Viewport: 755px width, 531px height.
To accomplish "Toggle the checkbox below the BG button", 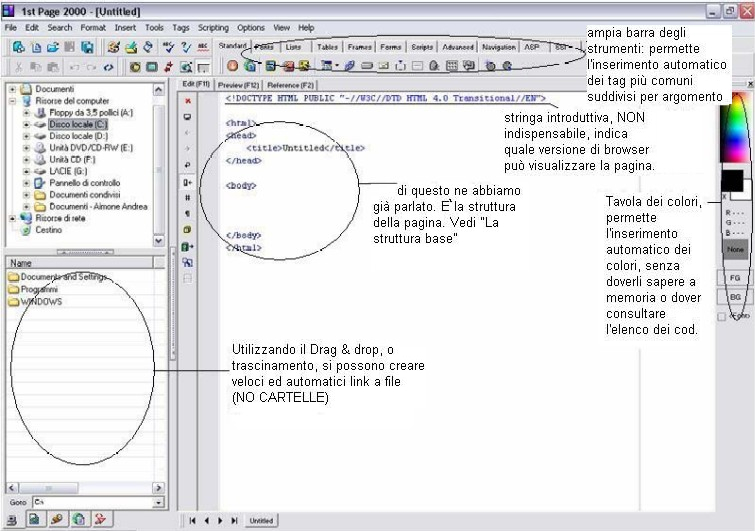I will tap(721, 317).
